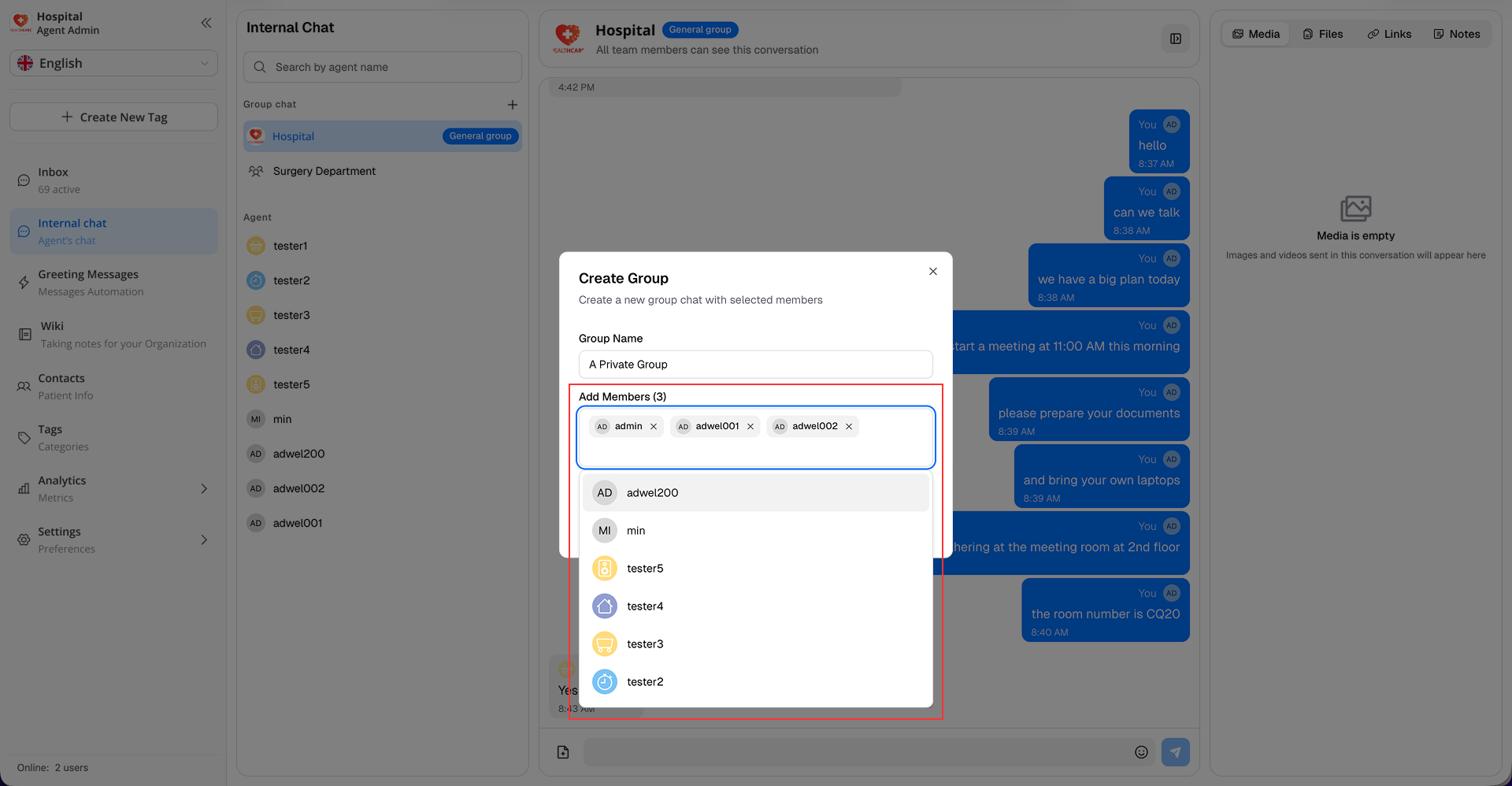Screen dimensions: 1512x786
Task: Remove adwel001 from selected members
Action: click(x=750, y=427)
